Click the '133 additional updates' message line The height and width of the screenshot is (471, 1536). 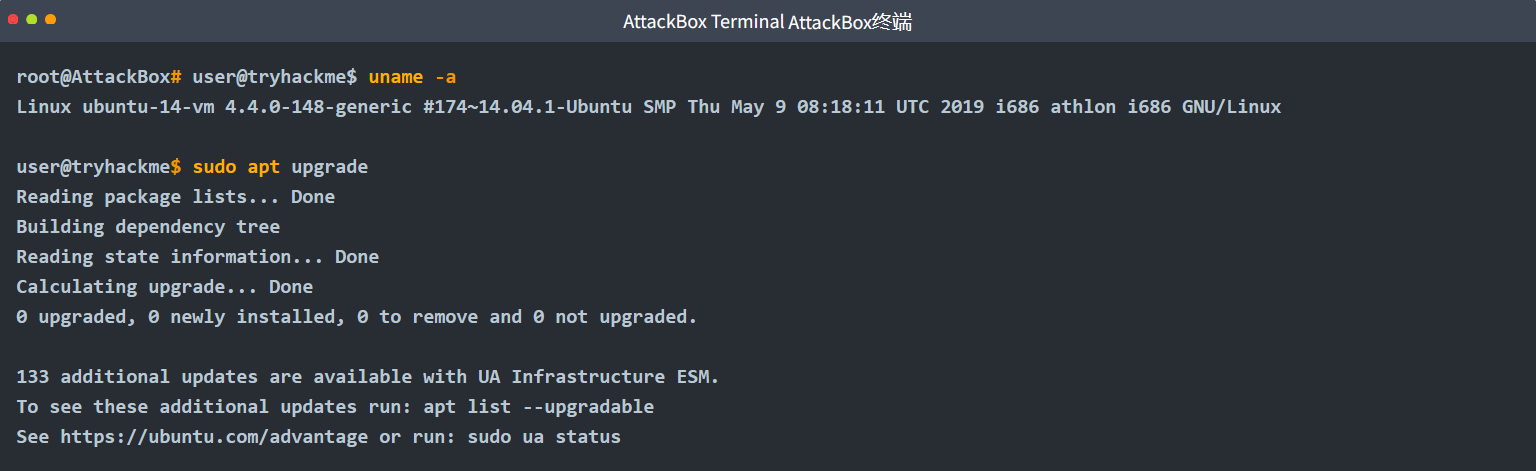(367, 377)
